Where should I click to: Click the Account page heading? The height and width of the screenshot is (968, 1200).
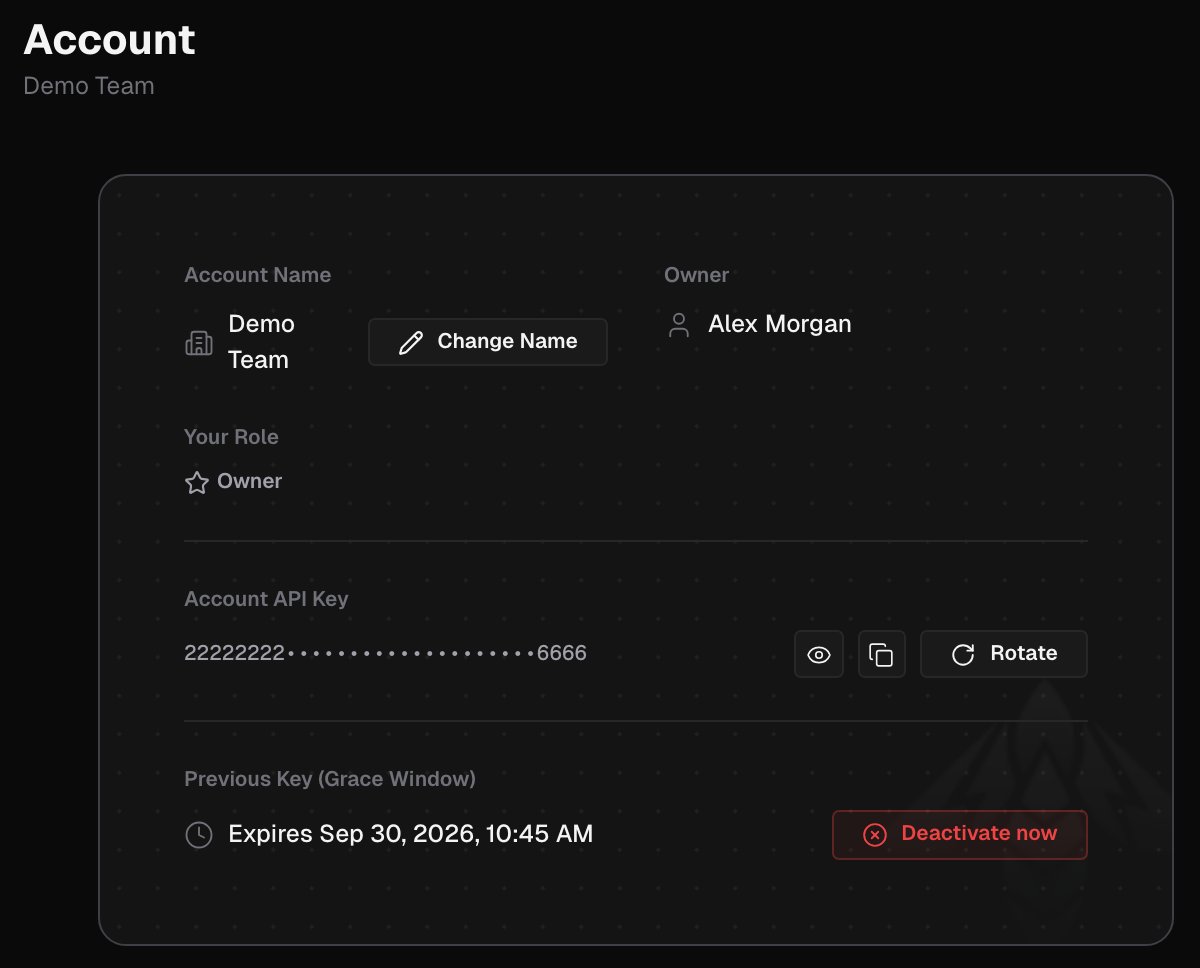point(109,40)
